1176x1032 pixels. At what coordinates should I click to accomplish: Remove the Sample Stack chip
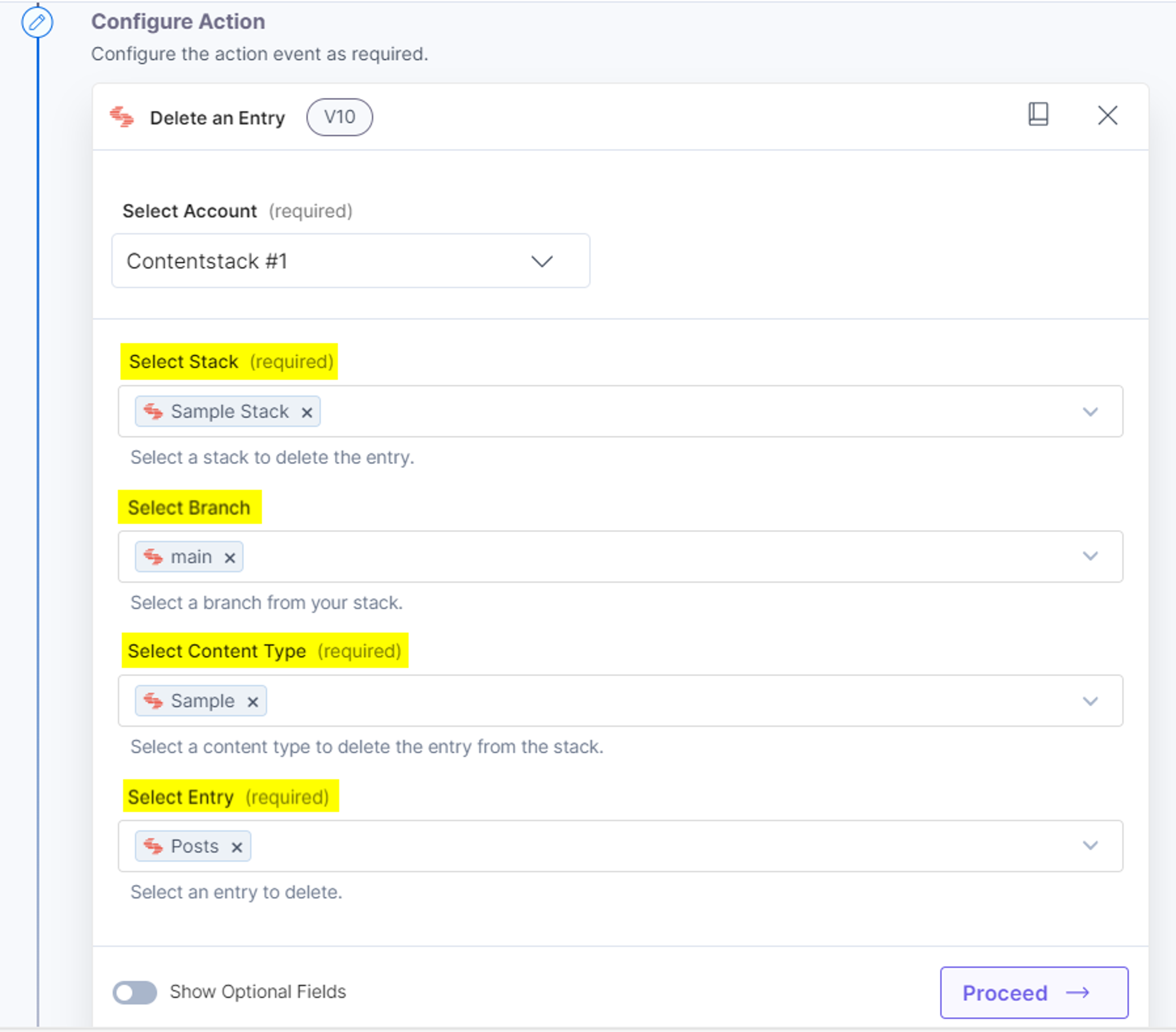pos(307,412)
